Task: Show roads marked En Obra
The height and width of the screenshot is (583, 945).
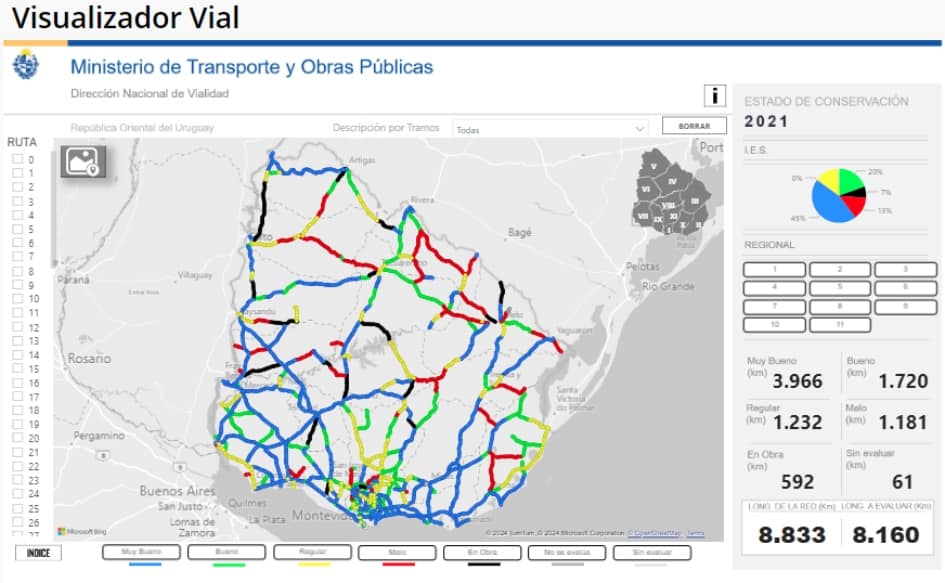Action: (x=484, y=552)
